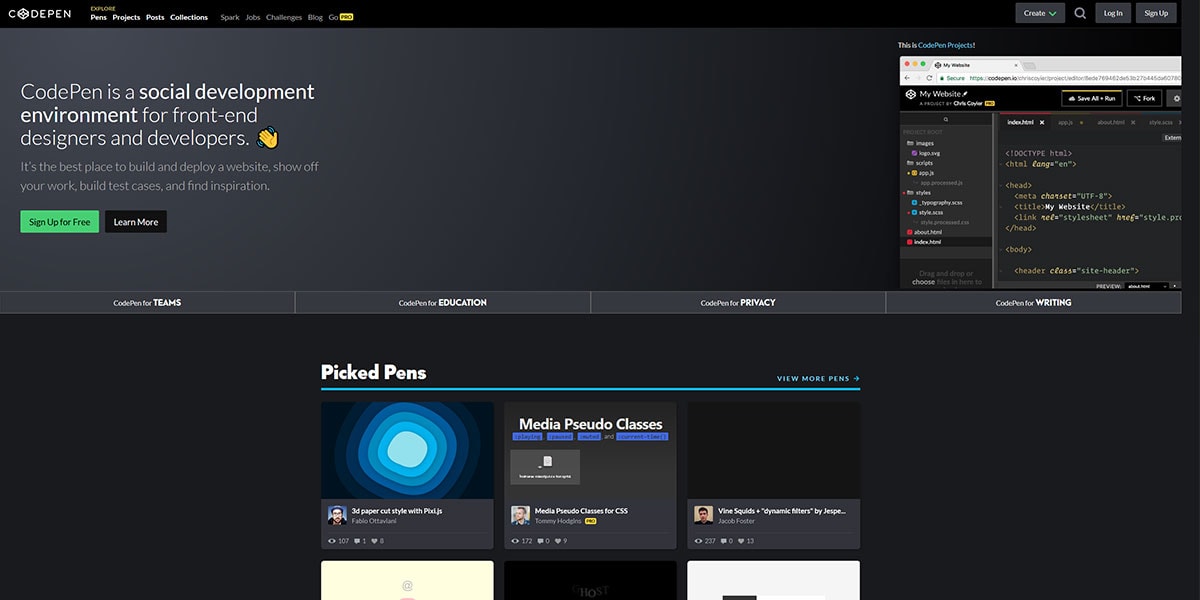Image resolution: width=1200 pixels, height=600 pixels.
Task: Click heart icon on Vine Squids pen
Action: (740, 541)
